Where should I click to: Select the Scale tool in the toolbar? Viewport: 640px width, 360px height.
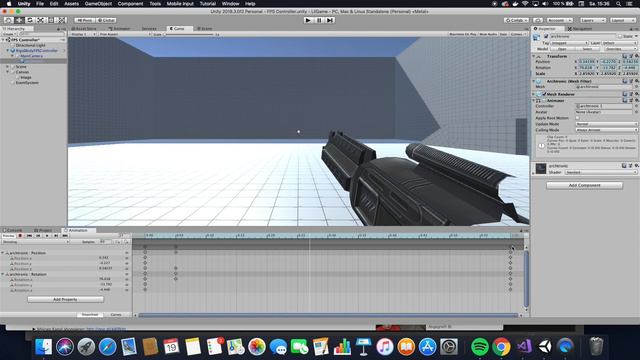pyautogui.click(x=40, y=20)
